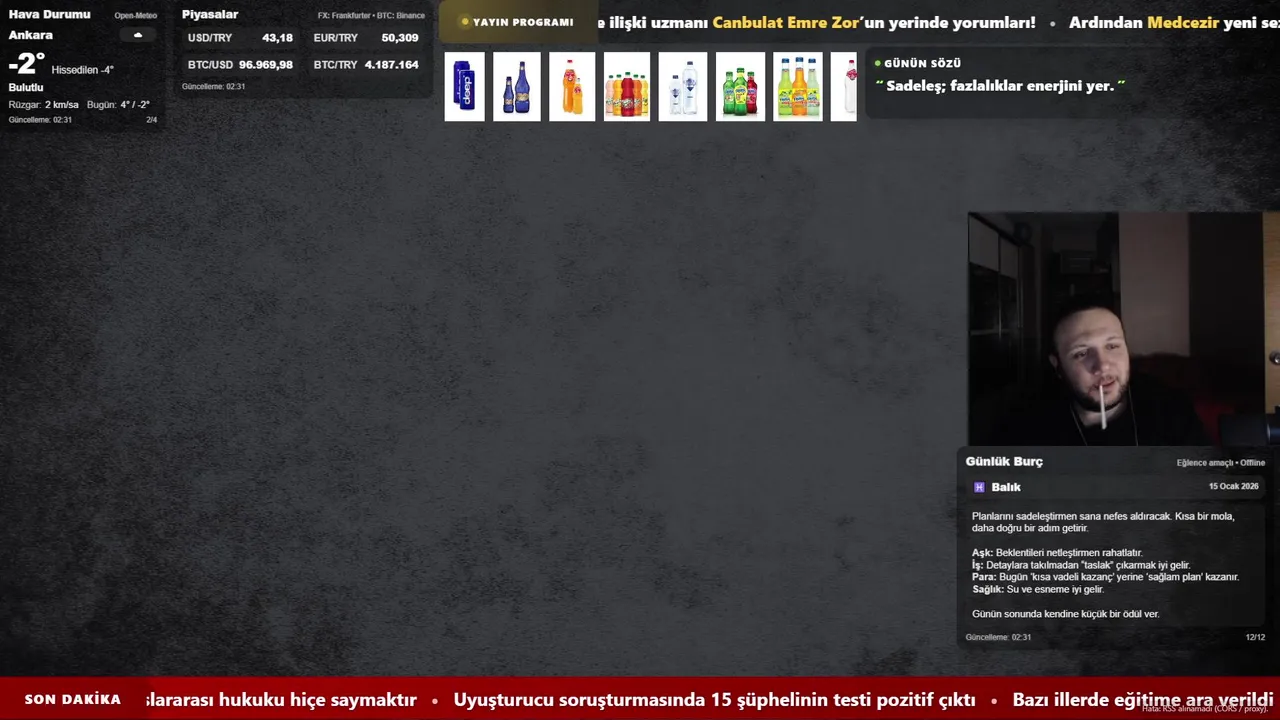Viewport: 1280px width, 720px height.
Task: Click the 'Sağlık:' horoscope line
Action: tap(1038, 589)
